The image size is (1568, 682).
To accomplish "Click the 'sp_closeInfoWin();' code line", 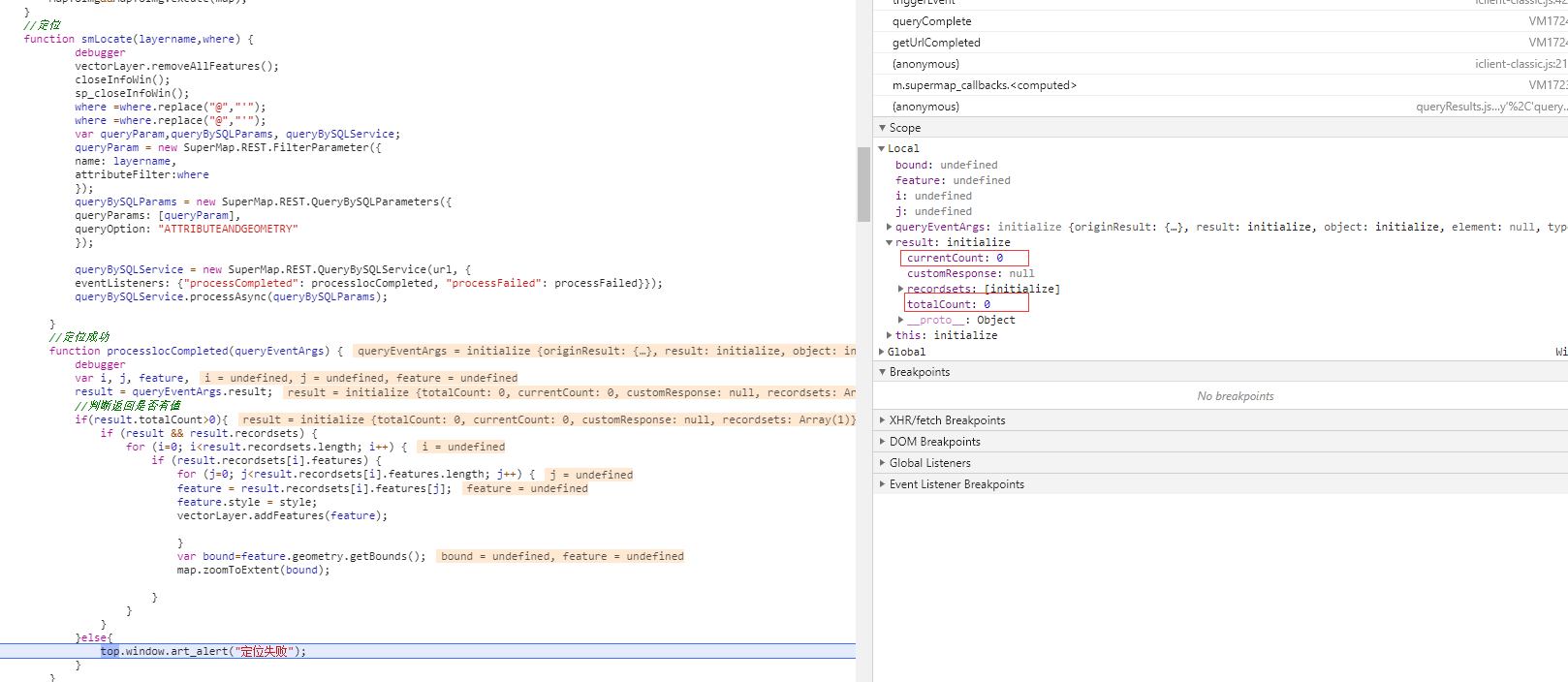I will 132,94.
